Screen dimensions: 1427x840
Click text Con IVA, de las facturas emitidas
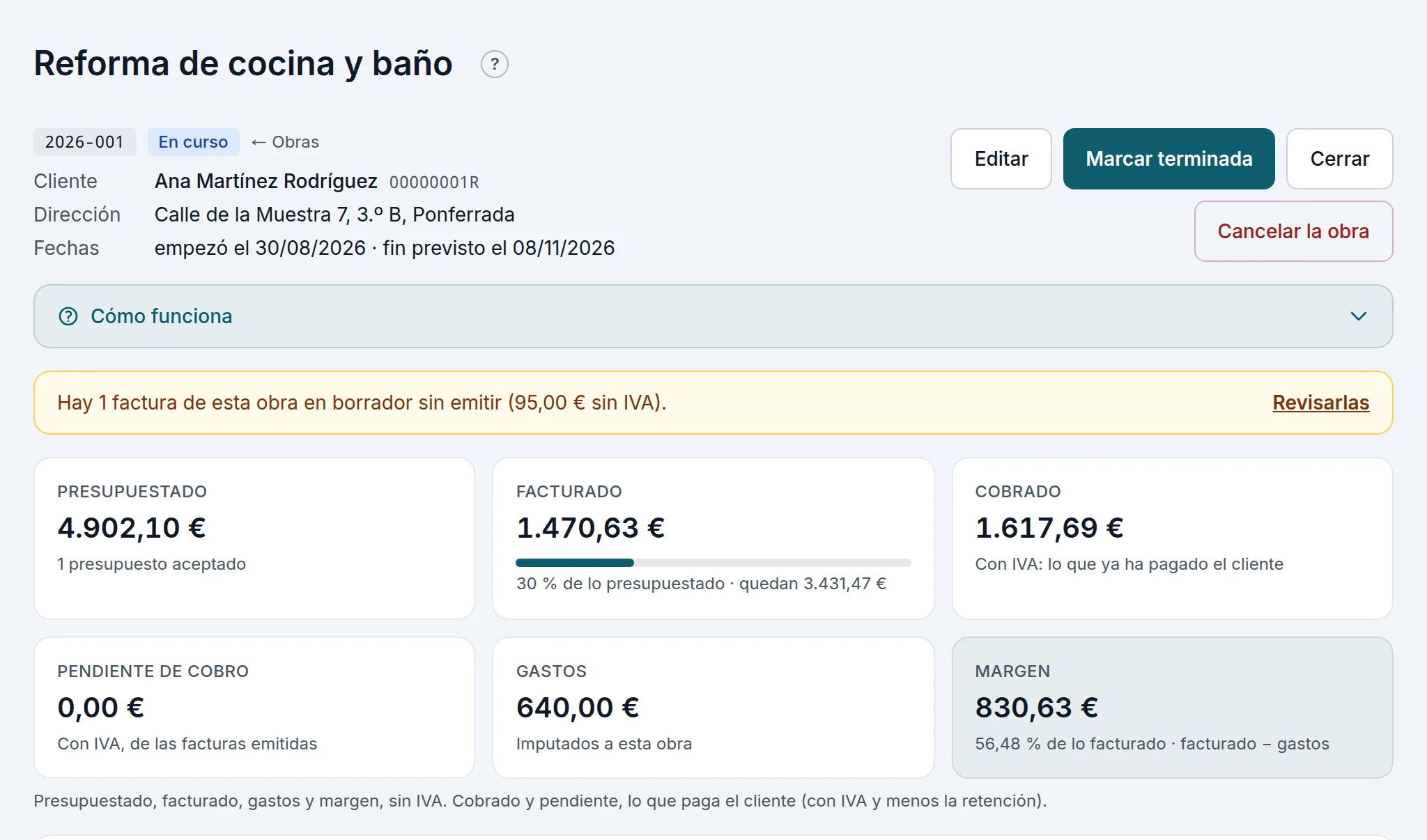click(187, 744)
